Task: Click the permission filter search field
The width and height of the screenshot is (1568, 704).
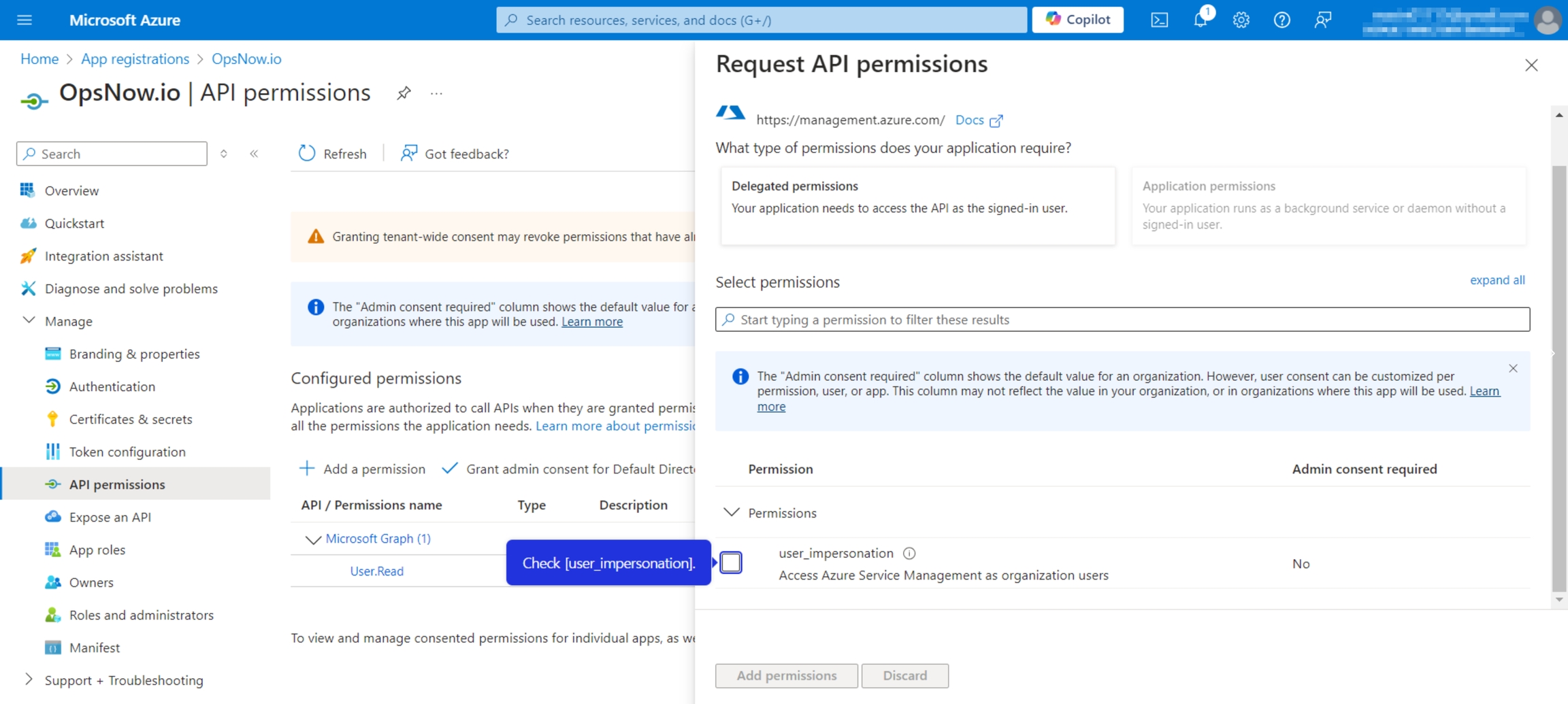Action: click(x=1122, y=320)
